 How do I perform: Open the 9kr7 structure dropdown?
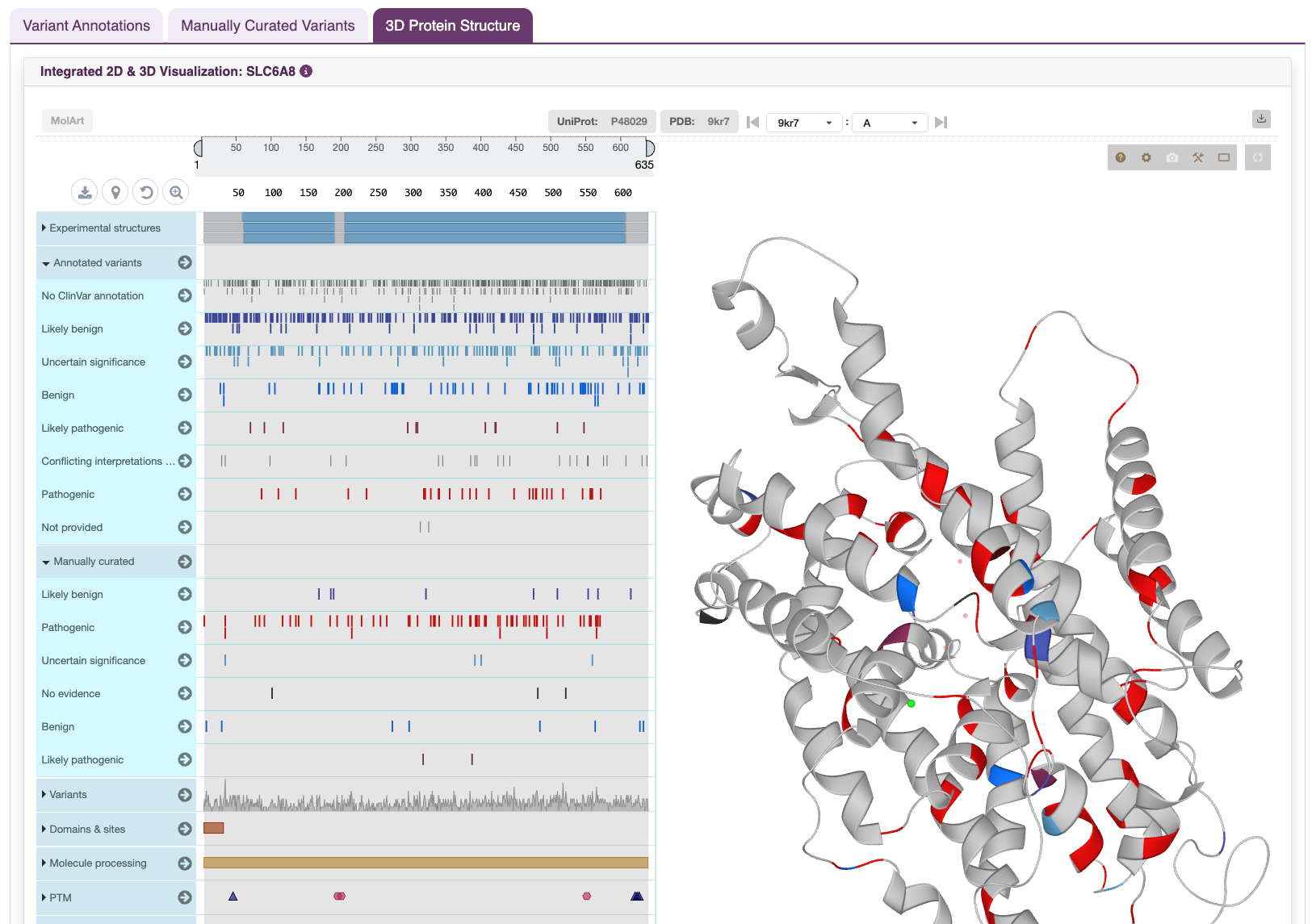pyautogui.click(x=803, y=122)
